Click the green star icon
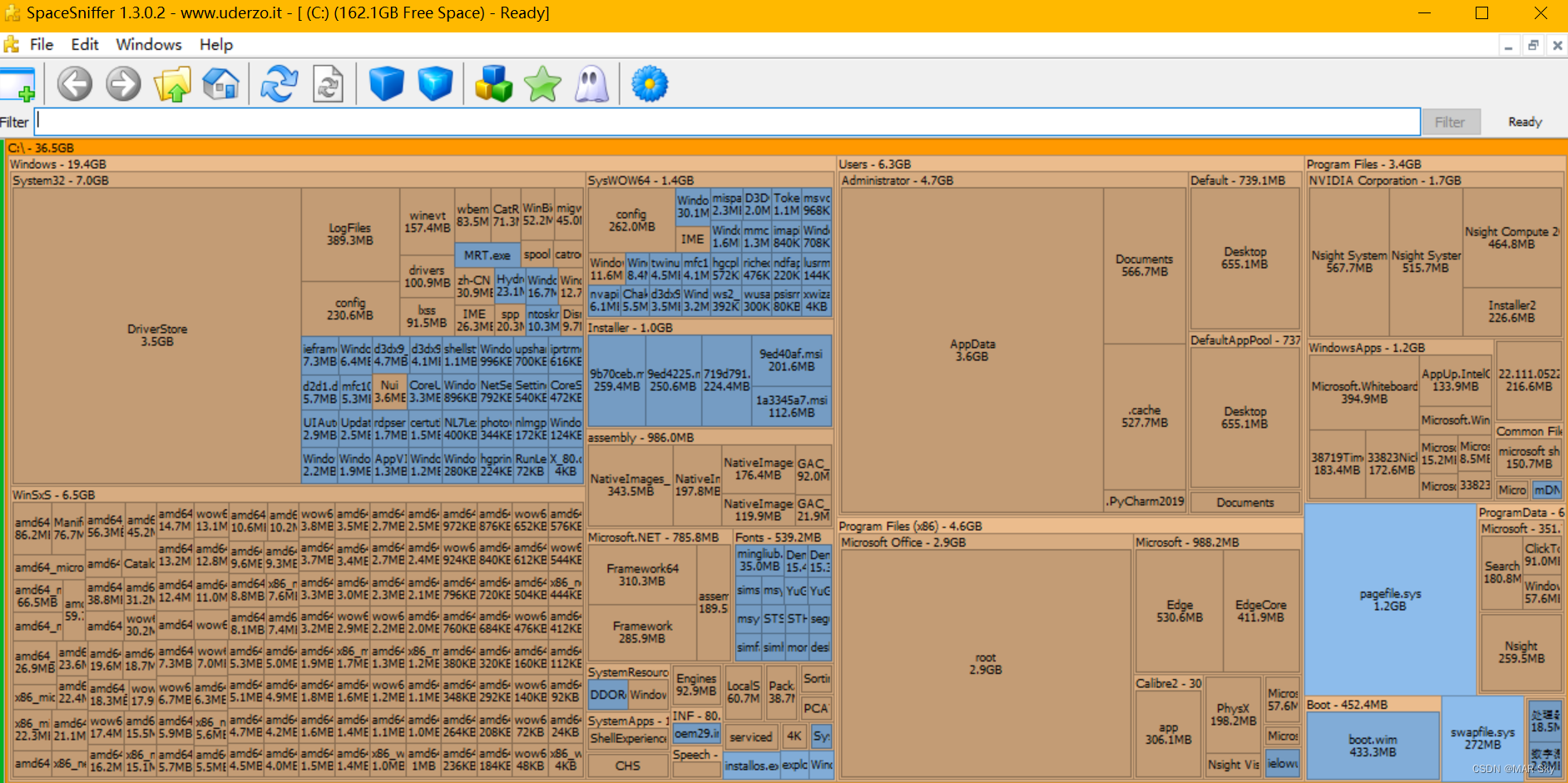Screen dimensions: 1568x783 542,84
